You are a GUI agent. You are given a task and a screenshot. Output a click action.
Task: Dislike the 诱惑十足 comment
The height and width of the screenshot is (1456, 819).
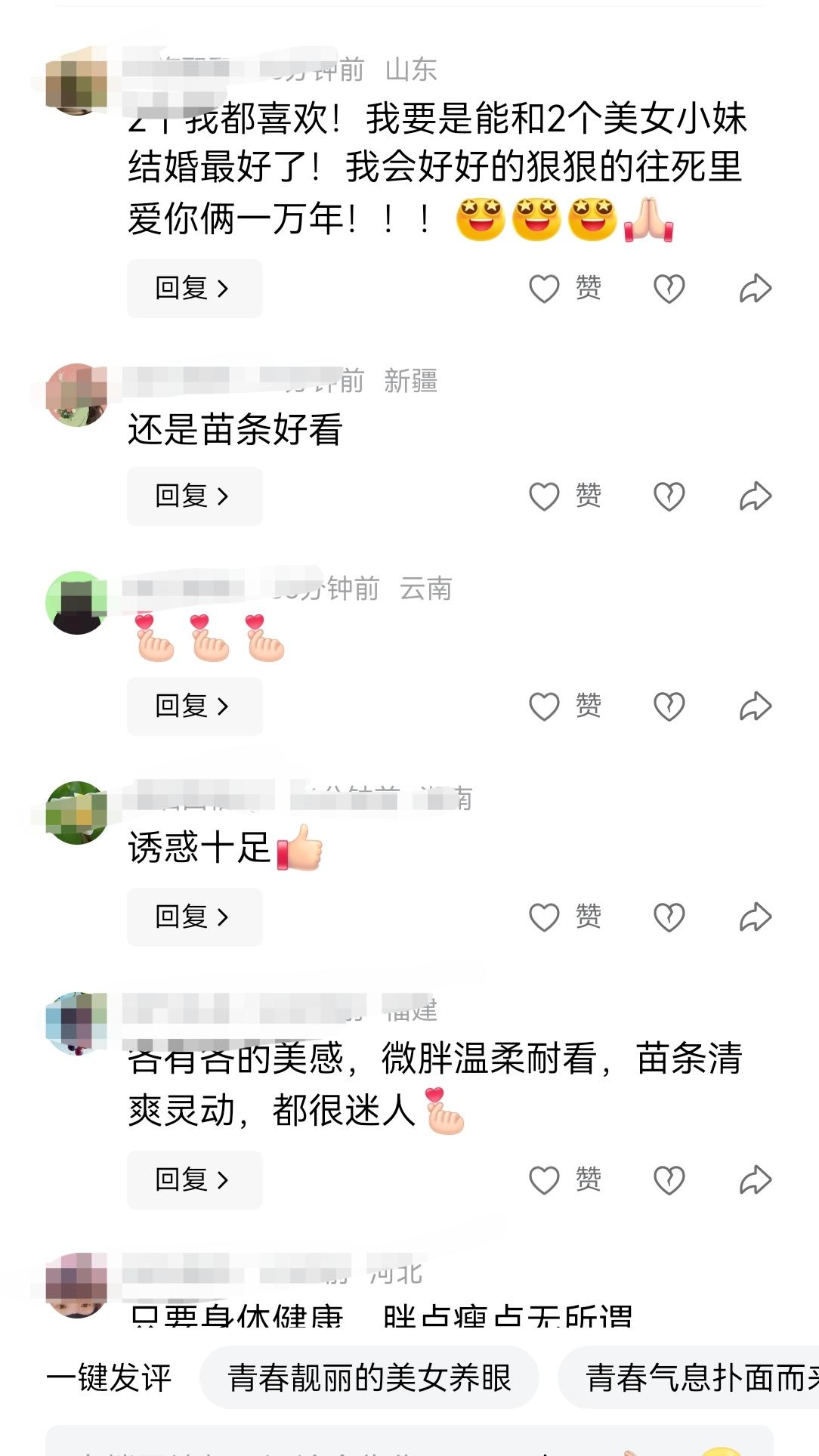click(669, 917)
